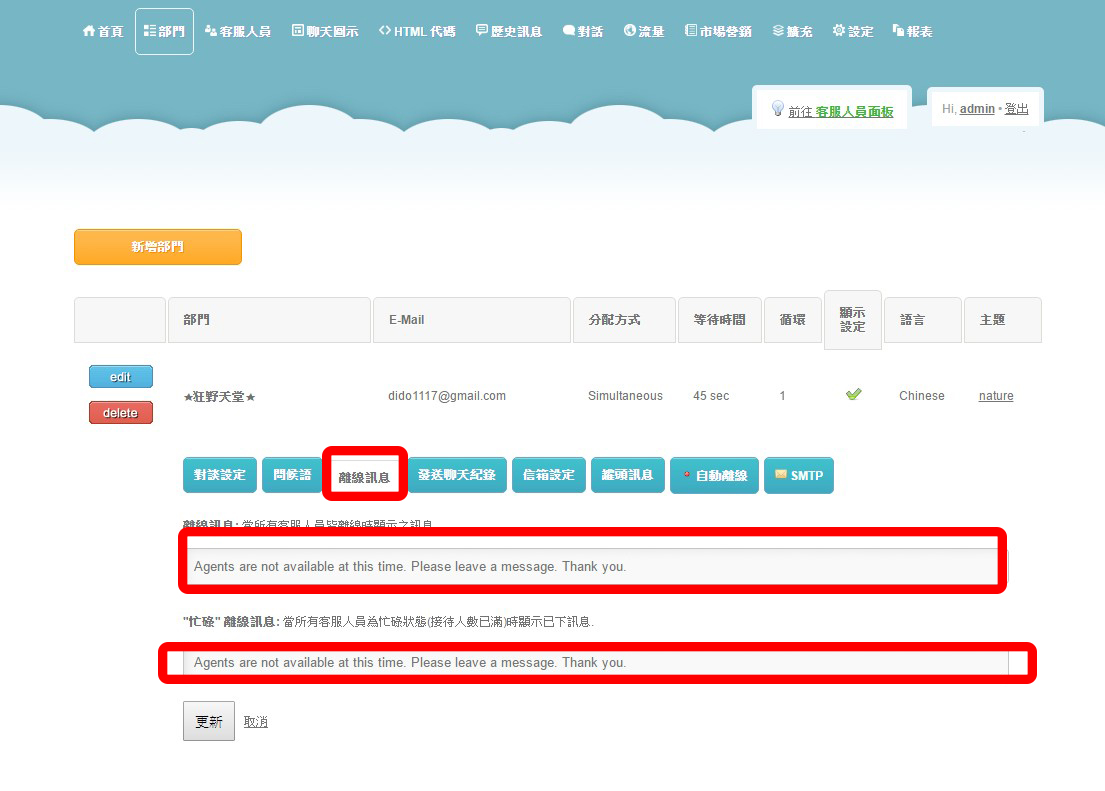Open 流量 traffic page
The height and width of the screenshot is (791, 1105).
point(643,31)
